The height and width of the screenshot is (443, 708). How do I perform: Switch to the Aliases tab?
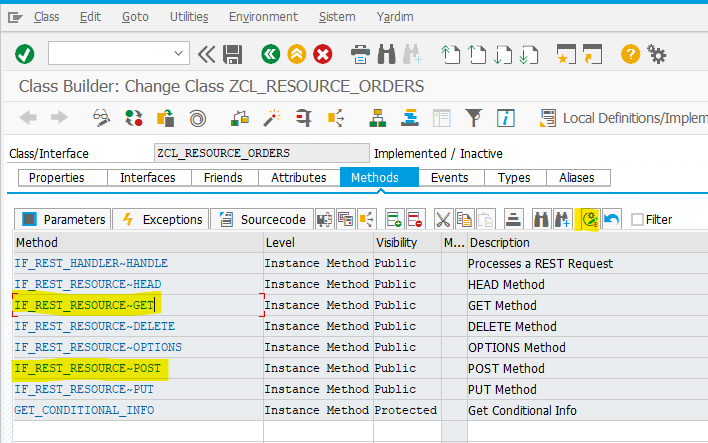point(577,177)
